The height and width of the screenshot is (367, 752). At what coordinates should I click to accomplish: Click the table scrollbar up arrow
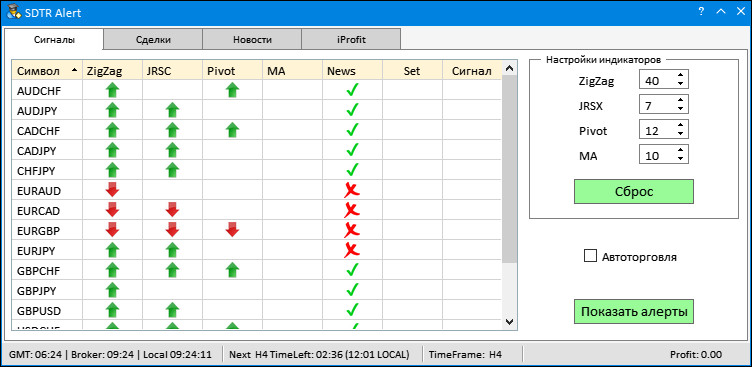click(x=509, y=68)
